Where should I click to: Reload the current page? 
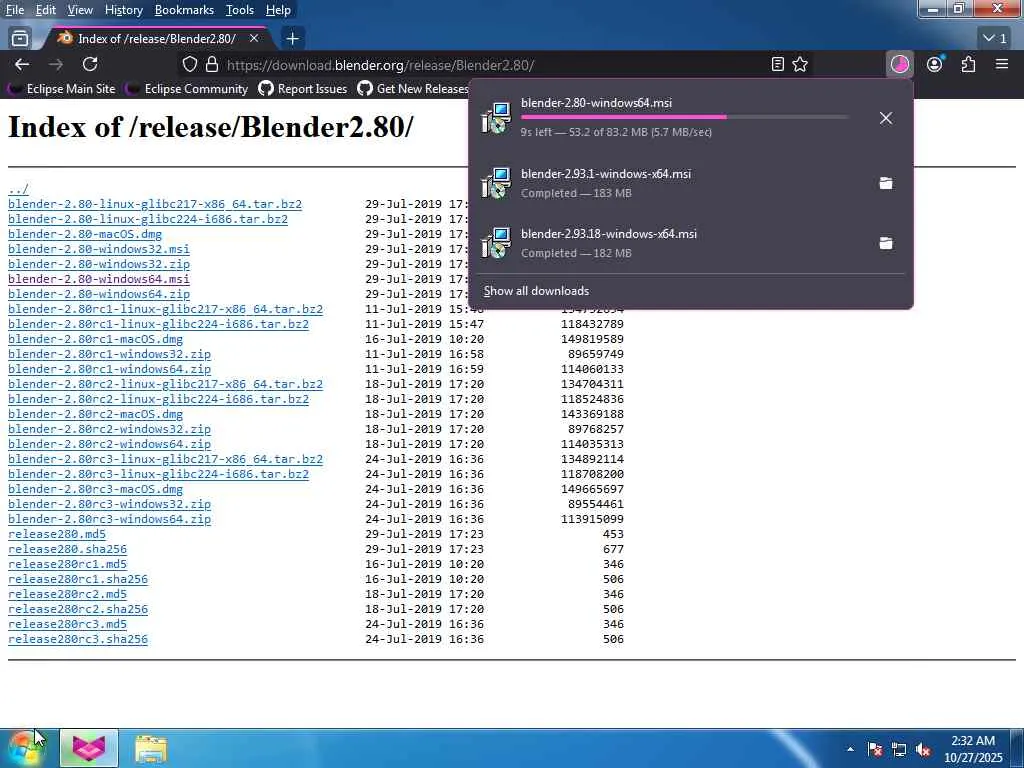pos(90,64)
